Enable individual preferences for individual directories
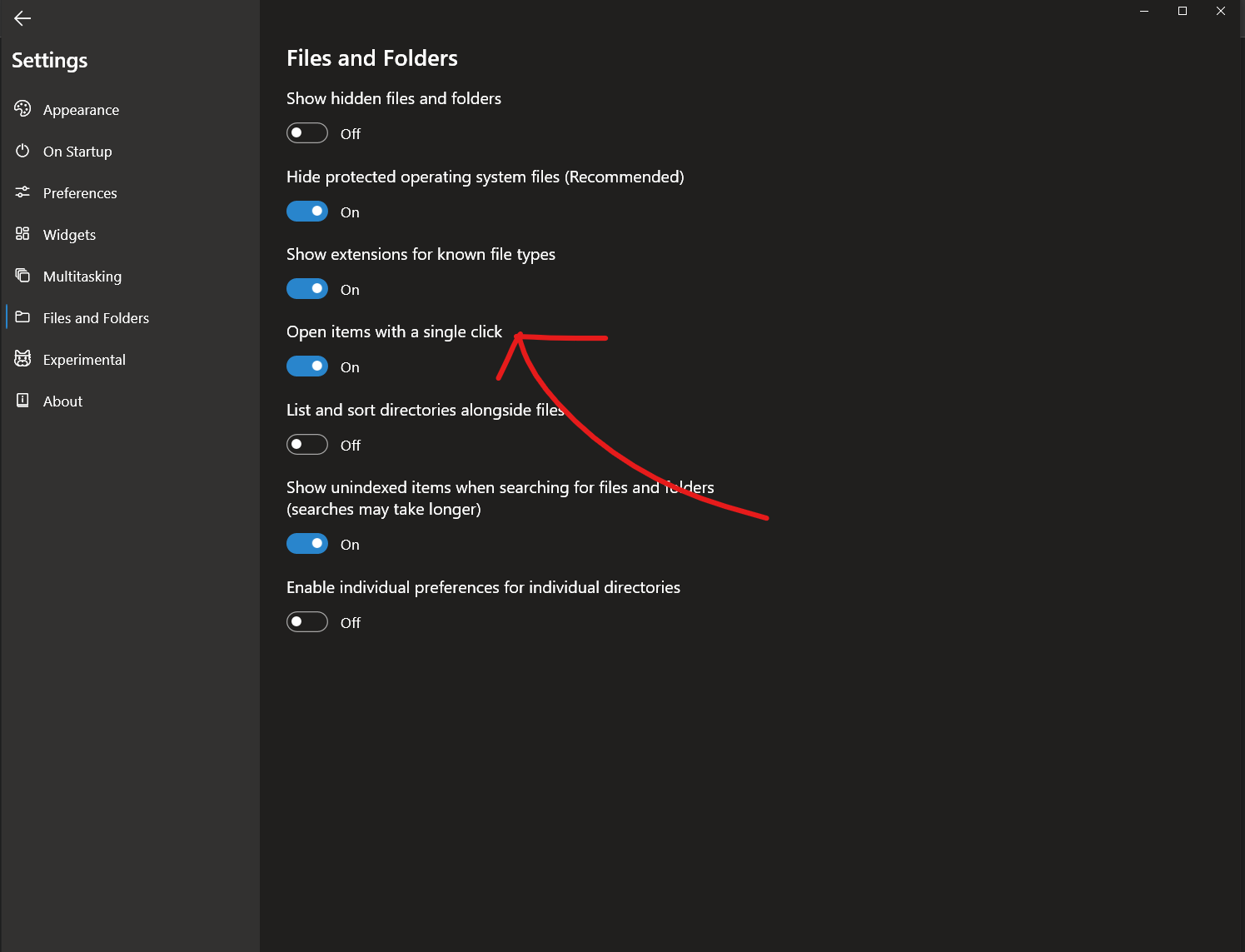The height and width of the screenshot is (952, 1245). click(306, 621)
